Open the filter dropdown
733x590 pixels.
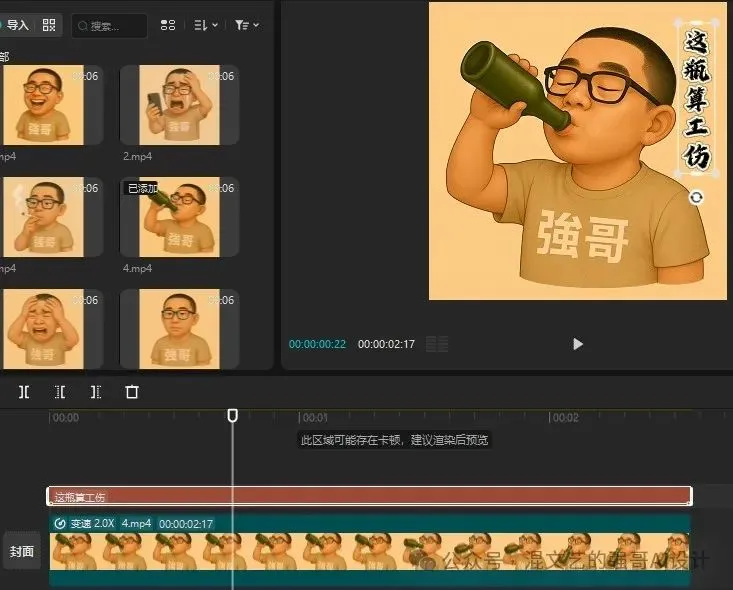[x=247, y=25]
